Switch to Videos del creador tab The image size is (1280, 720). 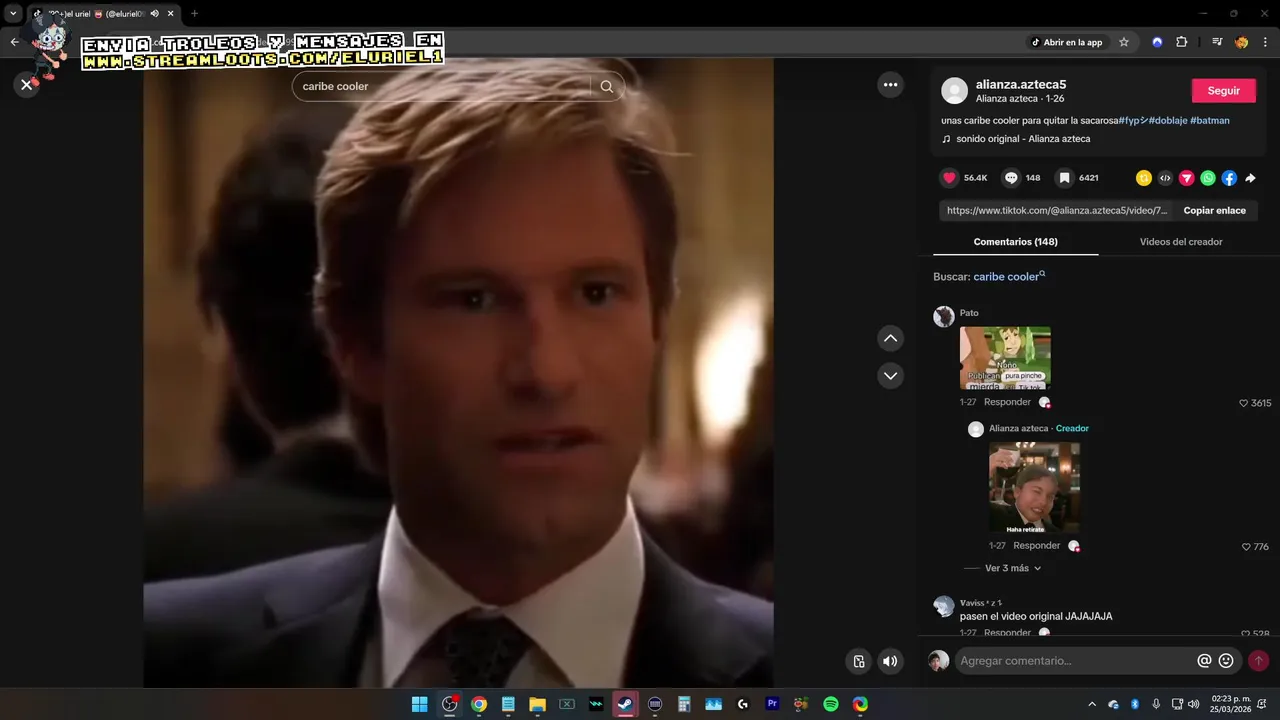1181,242
